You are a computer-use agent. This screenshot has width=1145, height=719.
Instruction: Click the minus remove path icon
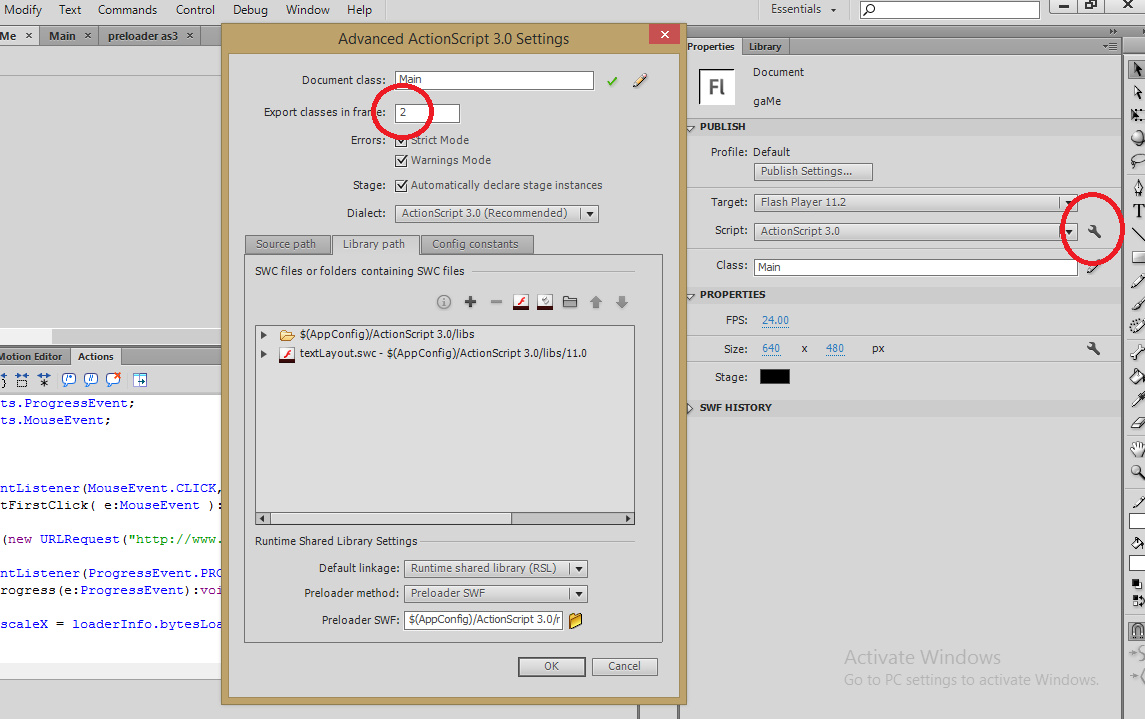[496, 301]
